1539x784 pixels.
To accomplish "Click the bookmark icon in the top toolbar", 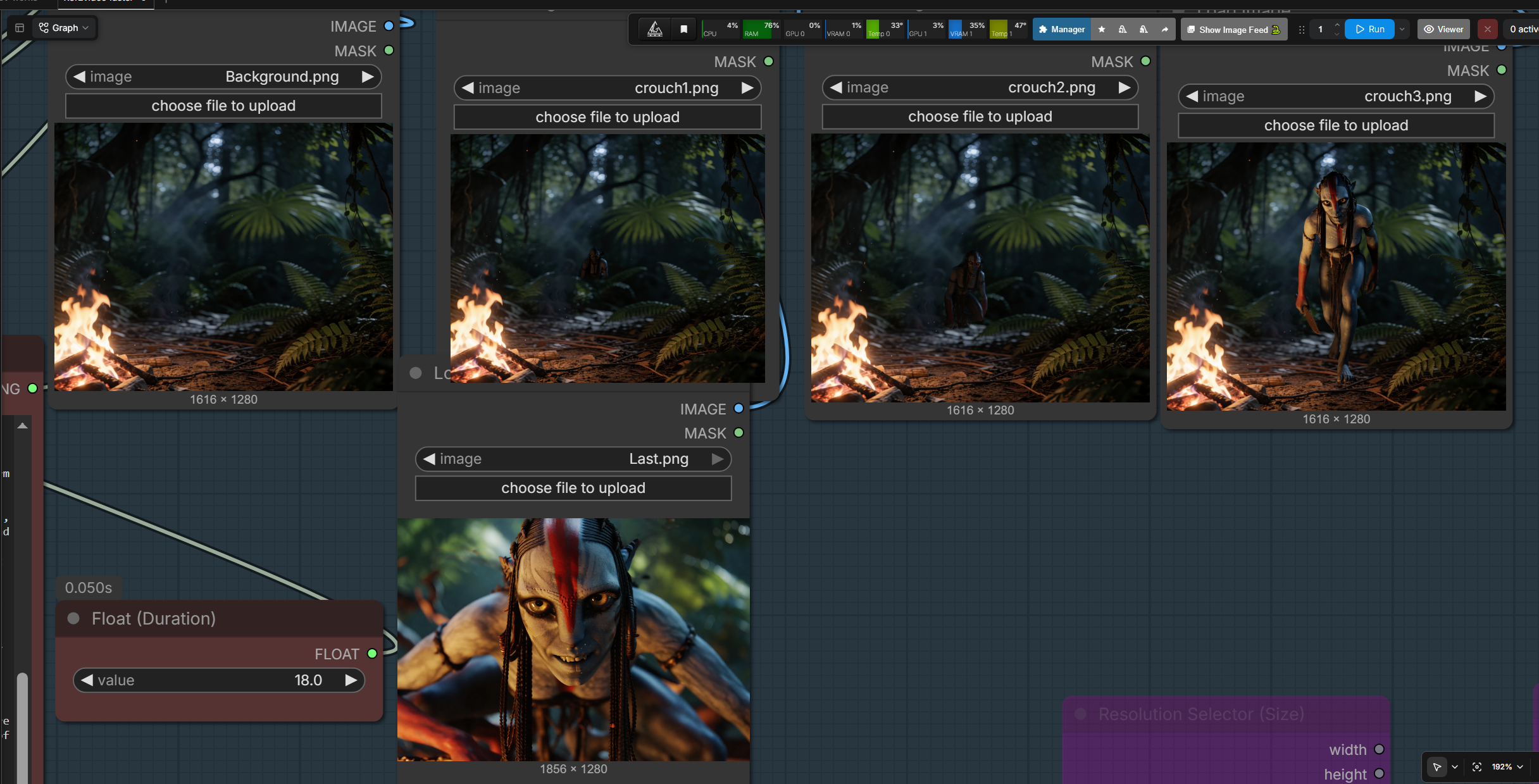I will pos(684,29).
